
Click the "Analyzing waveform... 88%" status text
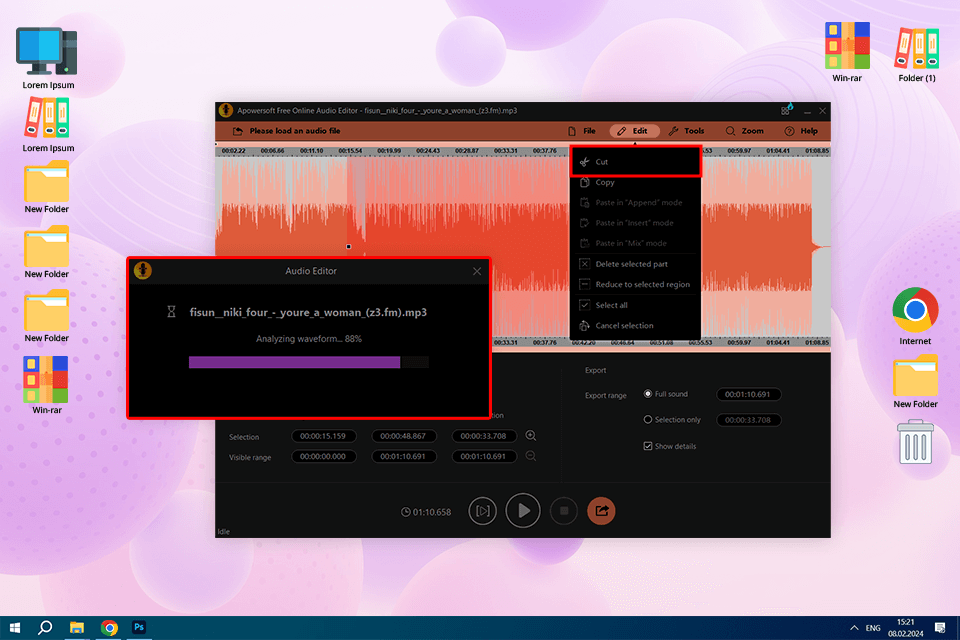pos(309,339)
